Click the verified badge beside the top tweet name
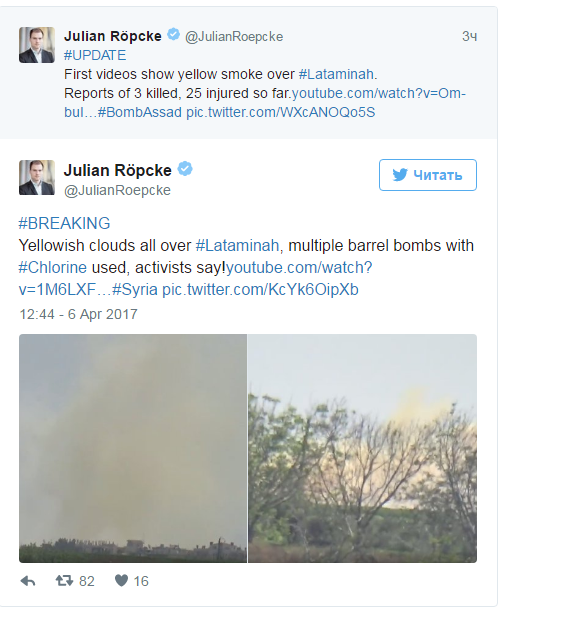This screenshot has width=586, height=617. pos(173,35)
